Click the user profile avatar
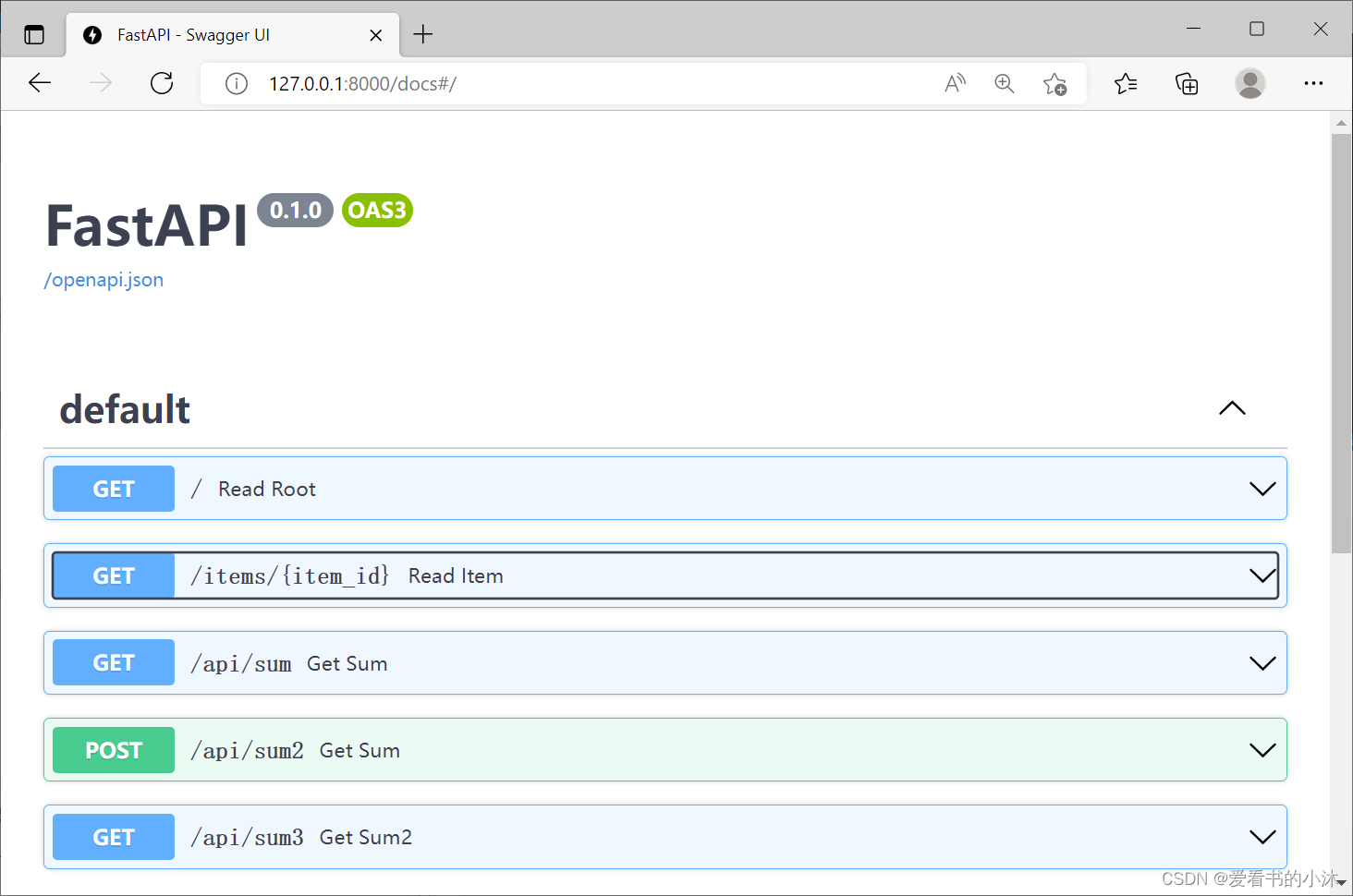Viewport: 1353px width, 896px height. pos(1250,84)
